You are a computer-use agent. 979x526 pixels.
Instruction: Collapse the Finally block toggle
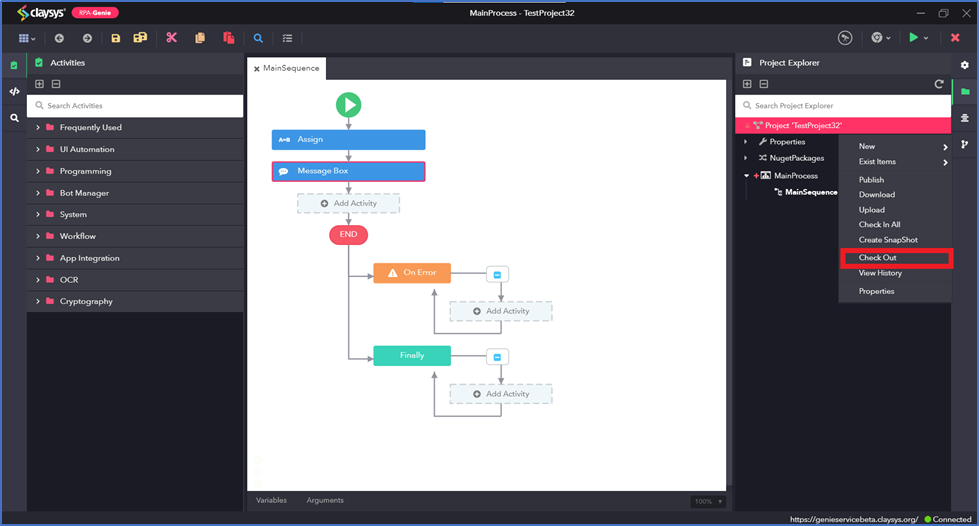pyautogui.click(x=498, y=357)
